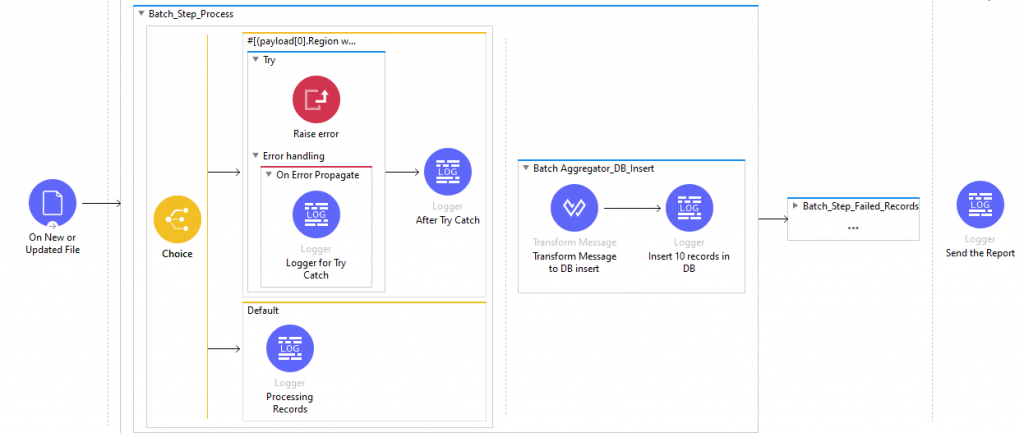Click the ellipsis in Batch_Step_Failed_Records box
Image resolution: width=1024 pixels, height=433 pixels.
853,227
